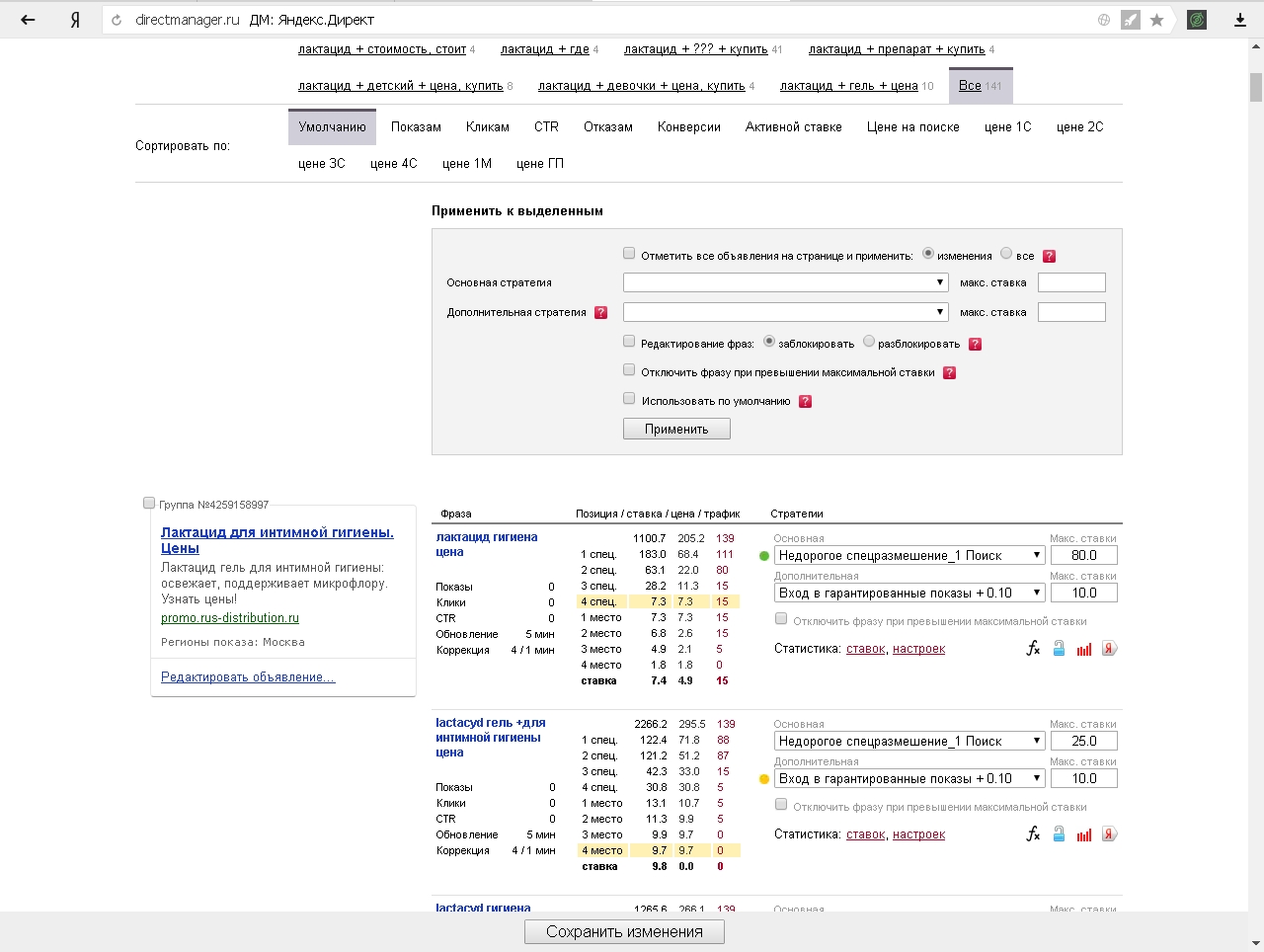
Task: Check 'Отключить фразу' for 'лактацид гигиена цена'
Action: tap(781, 619)
